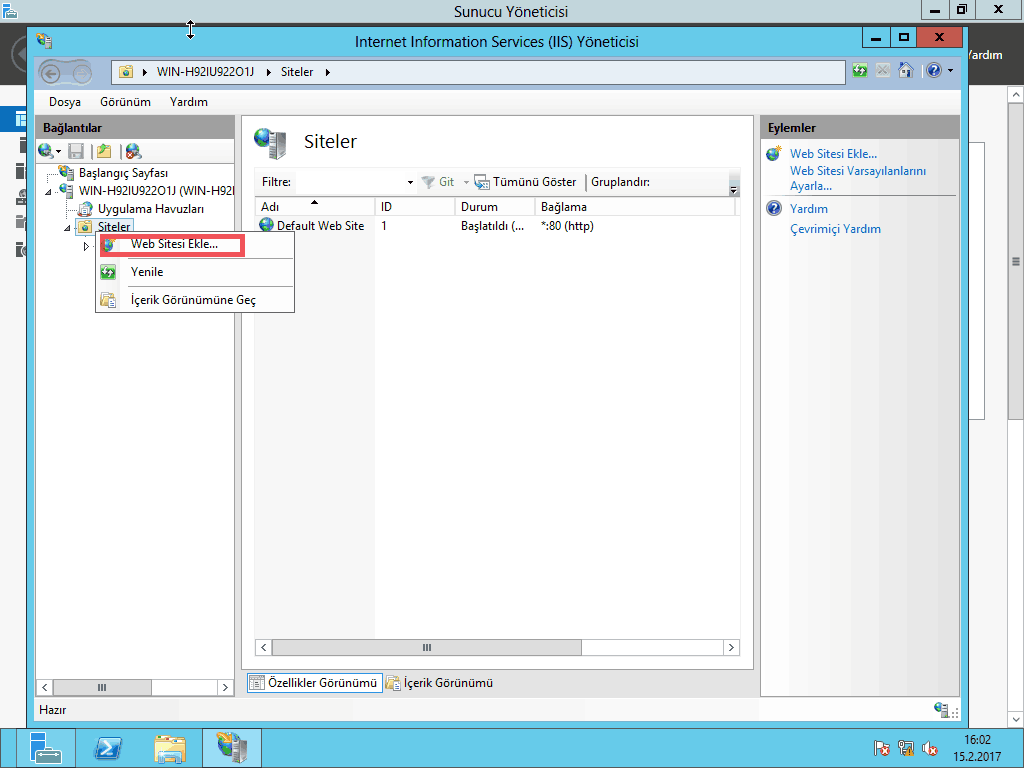Open the Filtre dropdown arrow

pyautogui.click(x=410, y=182)
